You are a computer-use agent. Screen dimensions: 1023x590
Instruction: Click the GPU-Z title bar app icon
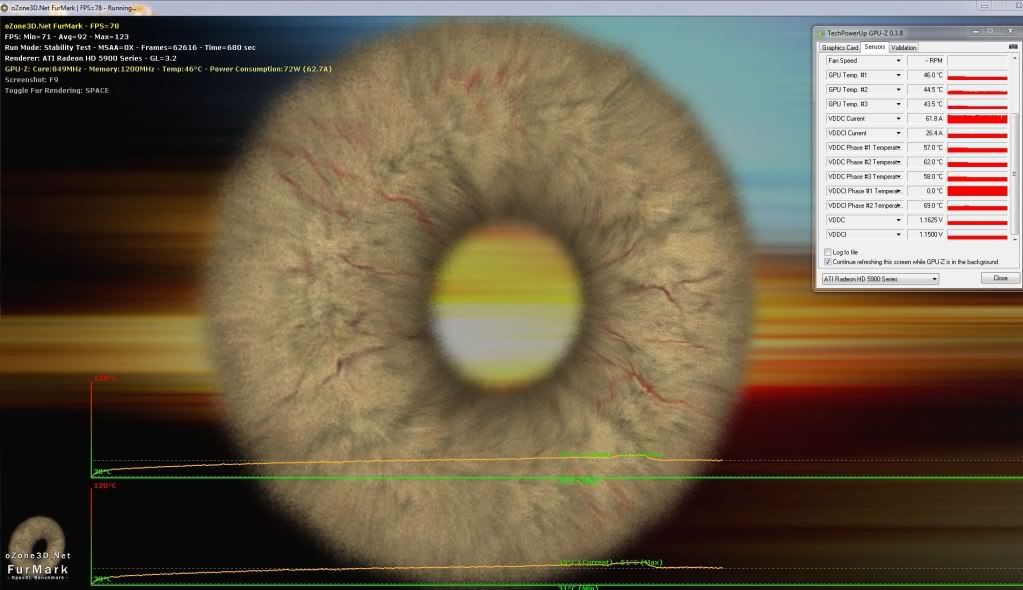[x=821, y=33]
